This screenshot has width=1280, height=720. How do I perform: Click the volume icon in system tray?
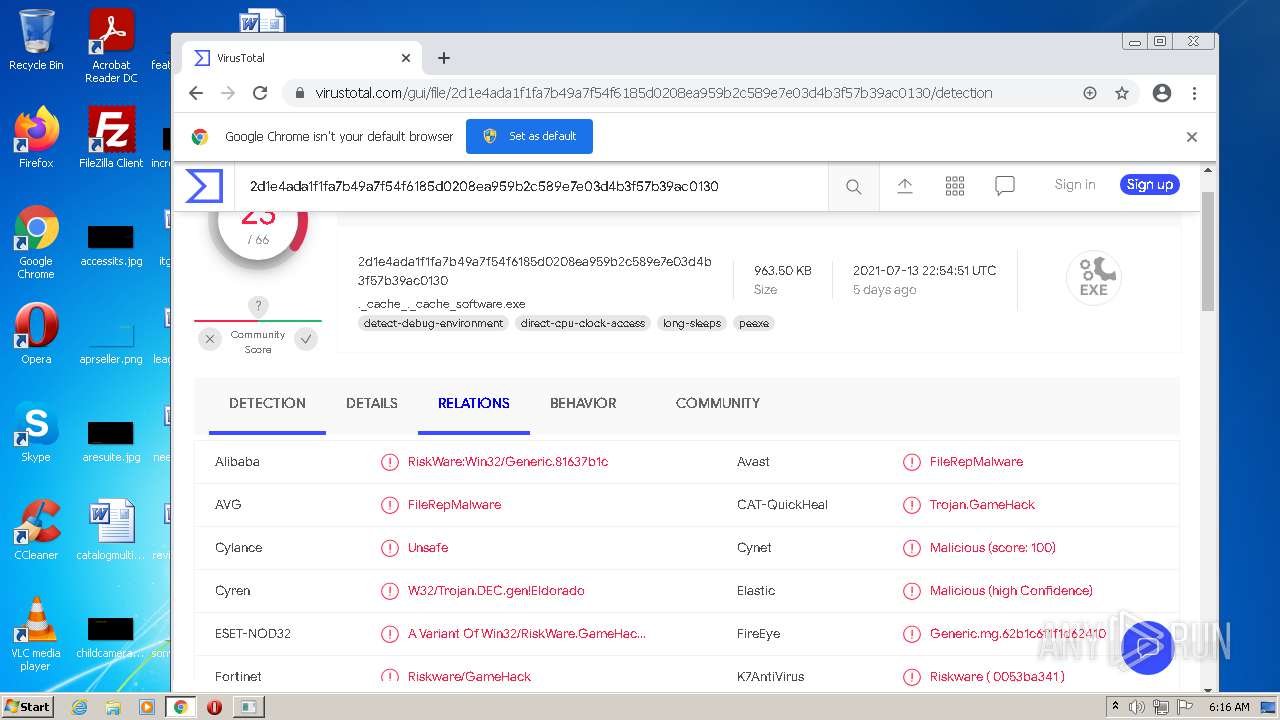tap(1137, 707)
